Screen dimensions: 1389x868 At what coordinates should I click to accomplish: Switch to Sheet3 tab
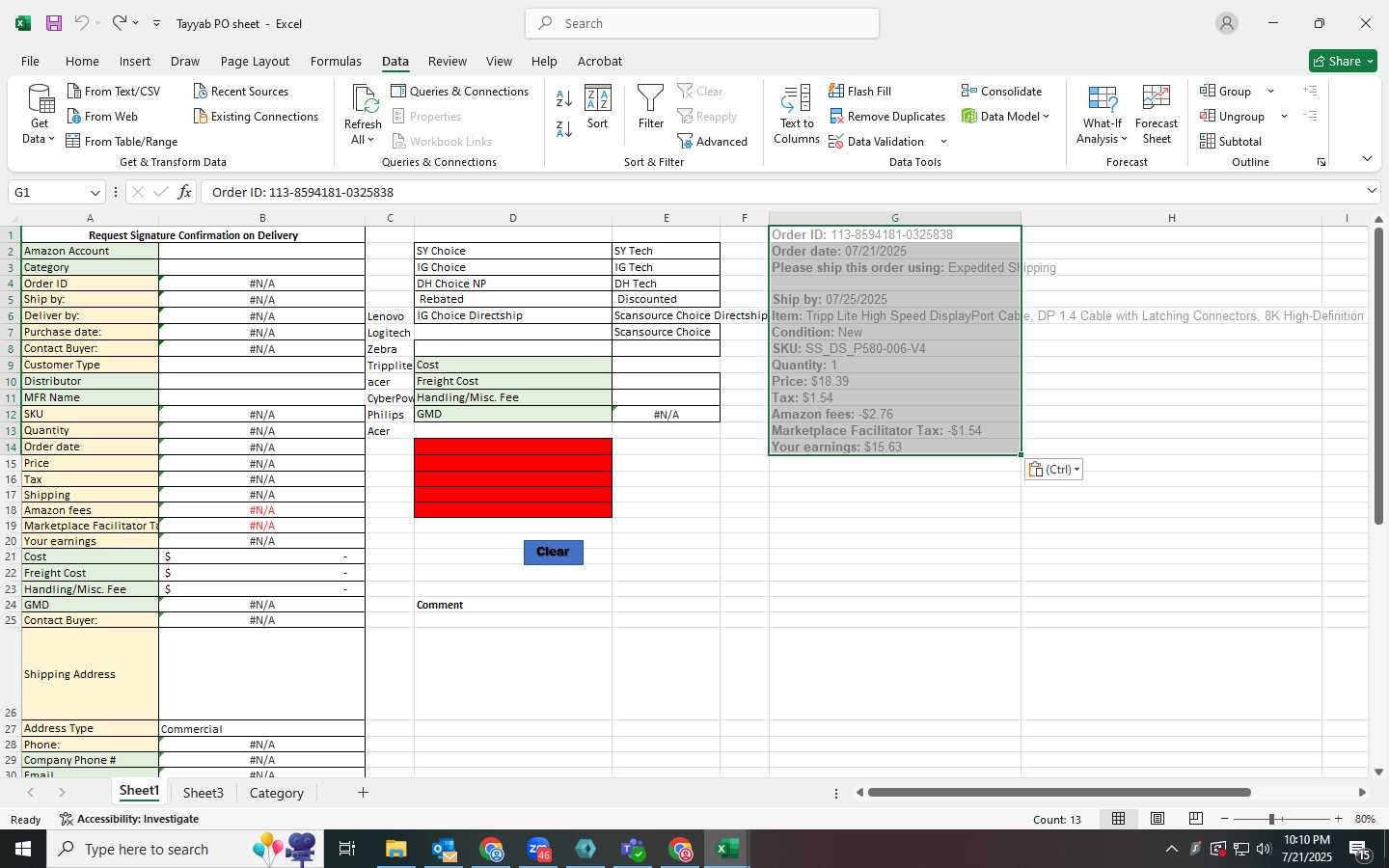pyautogui.click(x=204, y=793)
